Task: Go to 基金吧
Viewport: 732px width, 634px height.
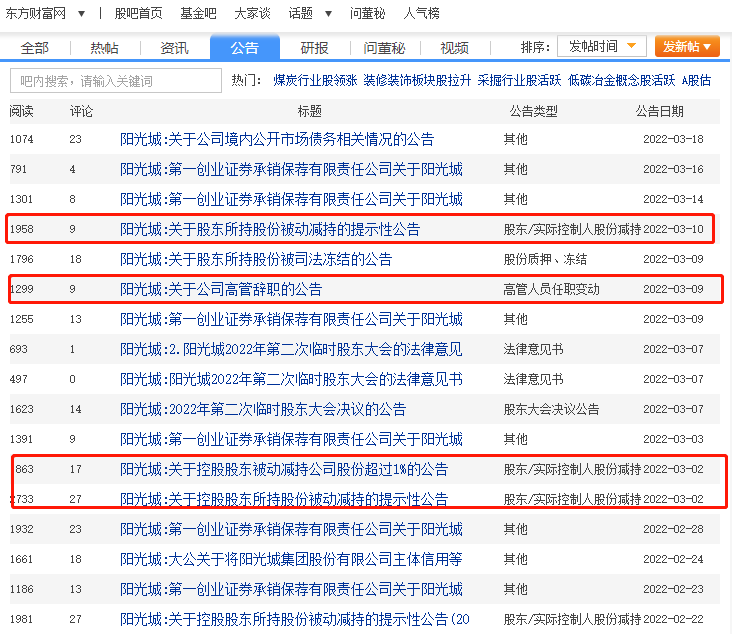Action: [x=198, y=14]
